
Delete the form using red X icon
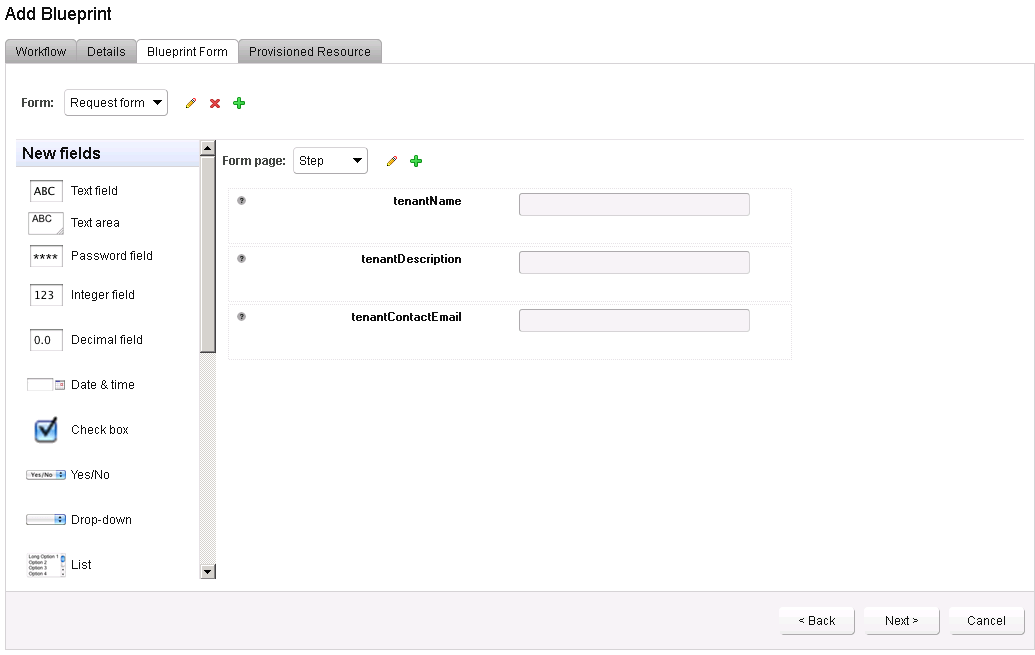215,103
